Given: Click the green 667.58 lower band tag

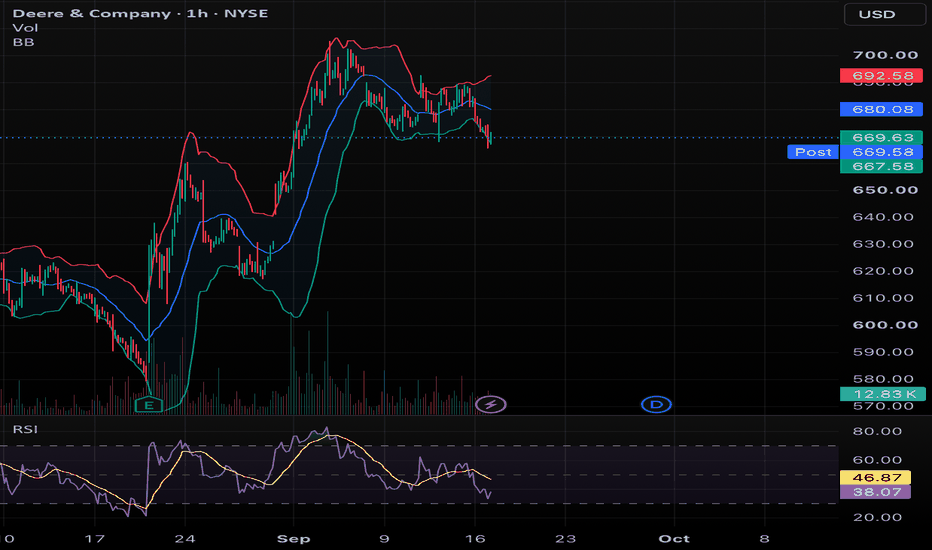Looking at the screenshot, I should point(881,166).
